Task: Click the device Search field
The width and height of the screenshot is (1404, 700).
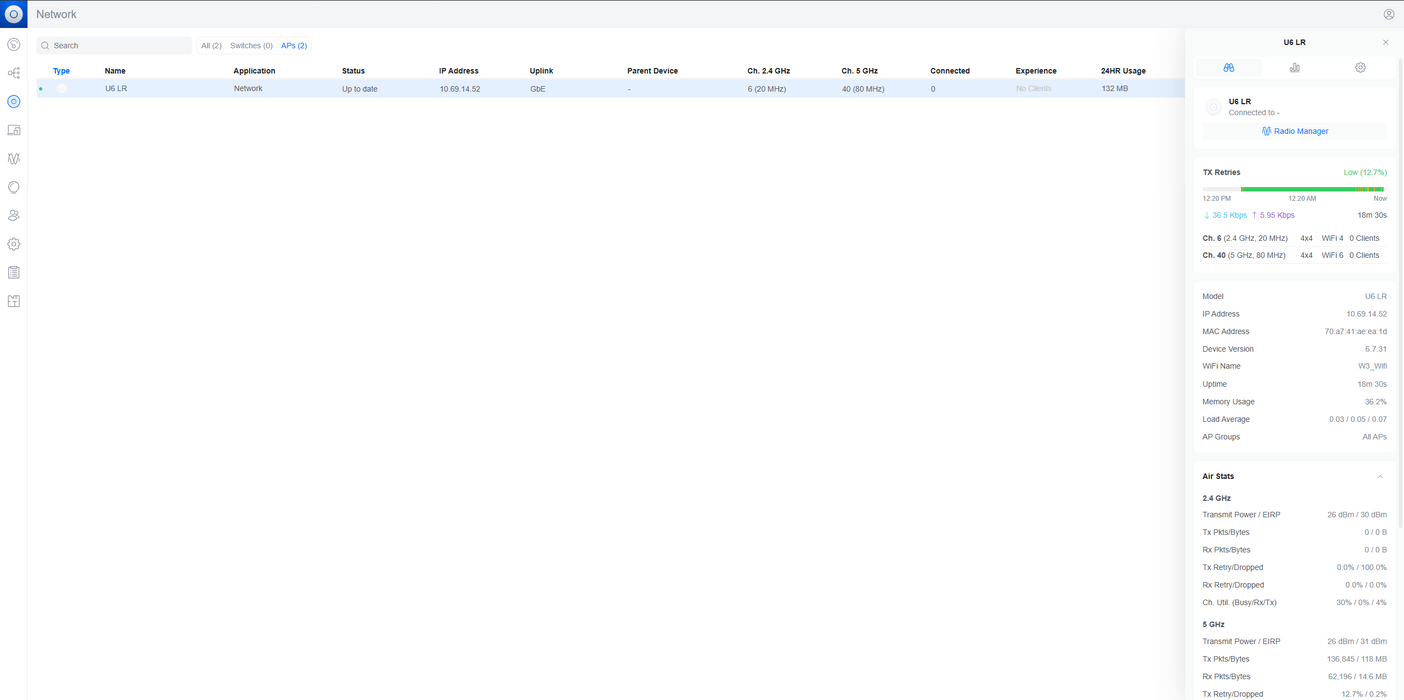Action: (115, 46)
